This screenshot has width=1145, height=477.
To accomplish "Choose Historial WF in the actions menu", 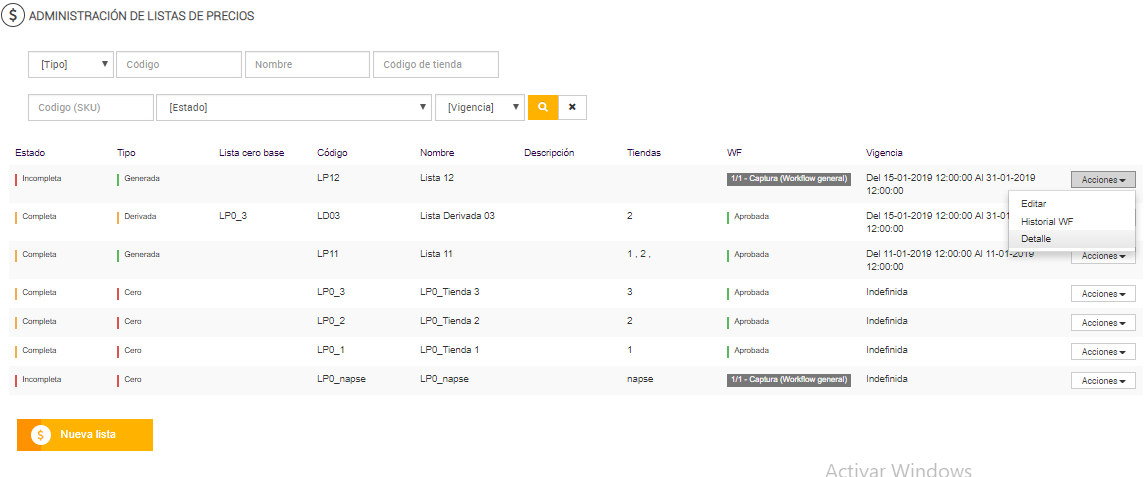I will coord(1047,221).
